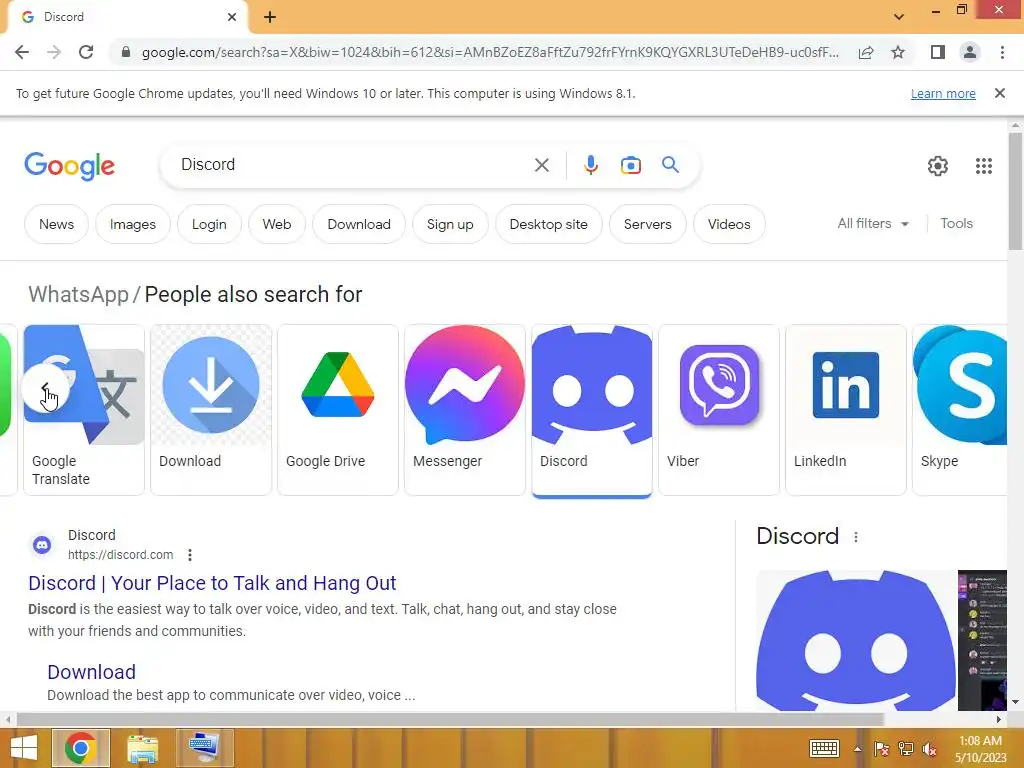Click the touch keyboard tray icon
Image resolution: width=1024 pixels, height=768 pixels.
pyautogui.click(x=824, y=748)
